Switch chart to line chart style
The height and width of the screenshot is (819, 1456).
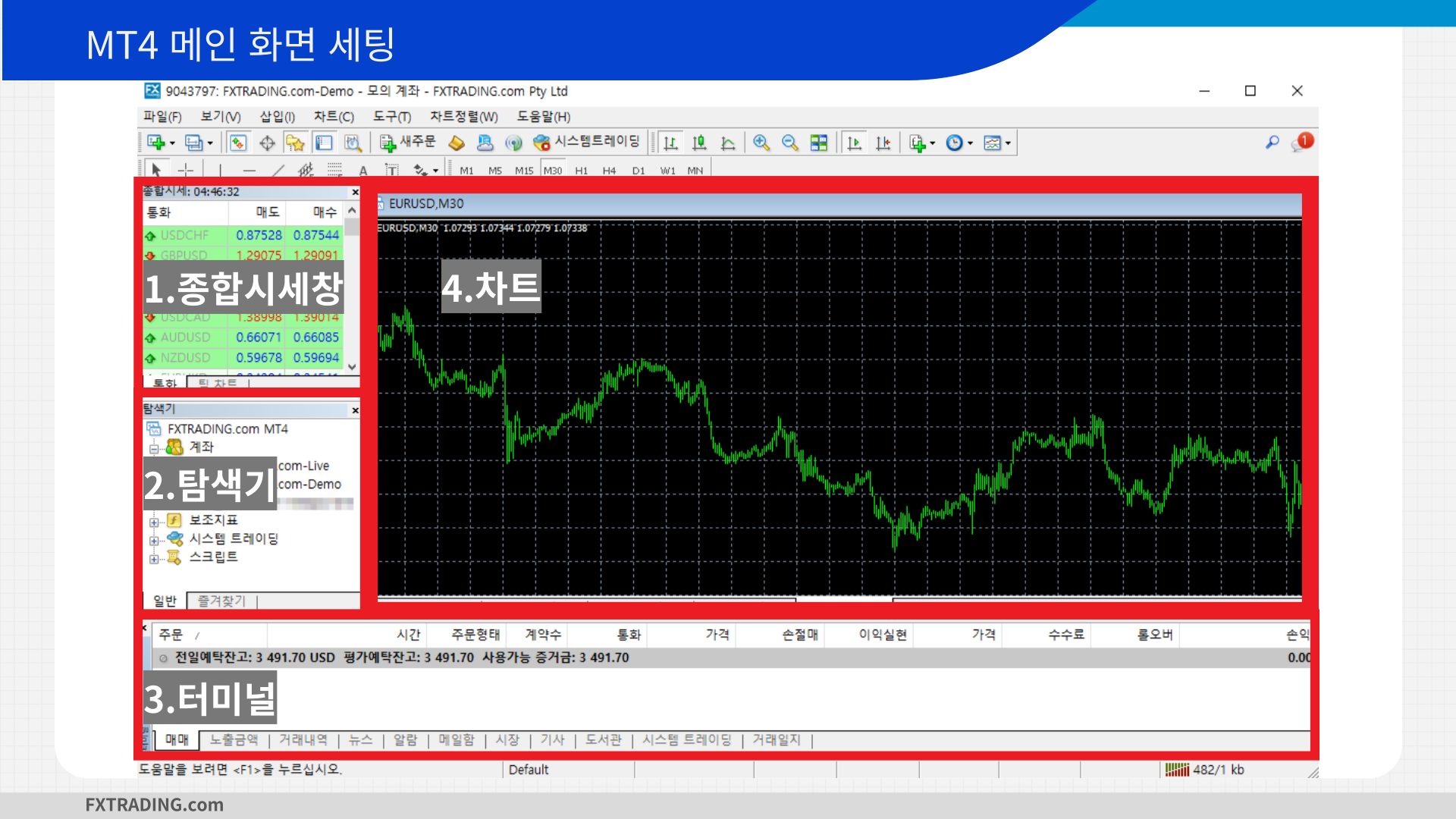click(x=728, y=143)
